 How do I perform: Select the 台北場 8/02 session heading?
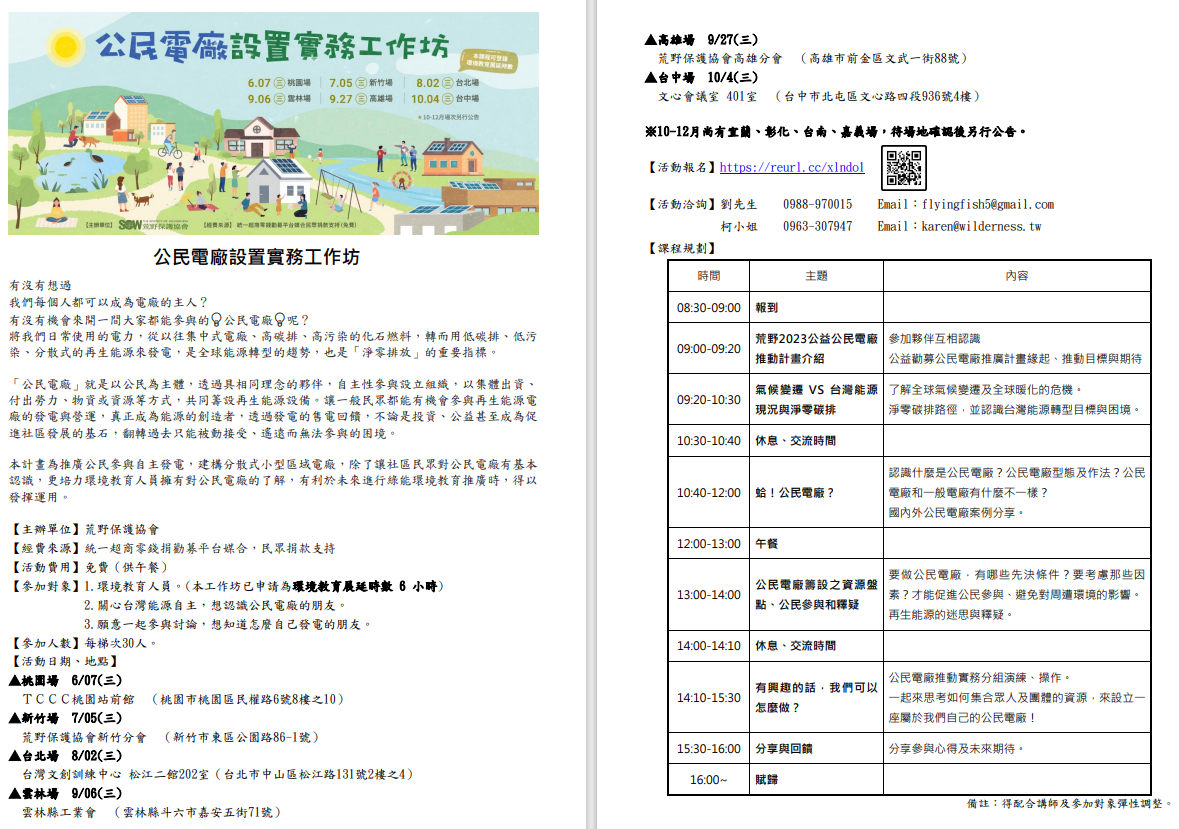pos(65,756)
